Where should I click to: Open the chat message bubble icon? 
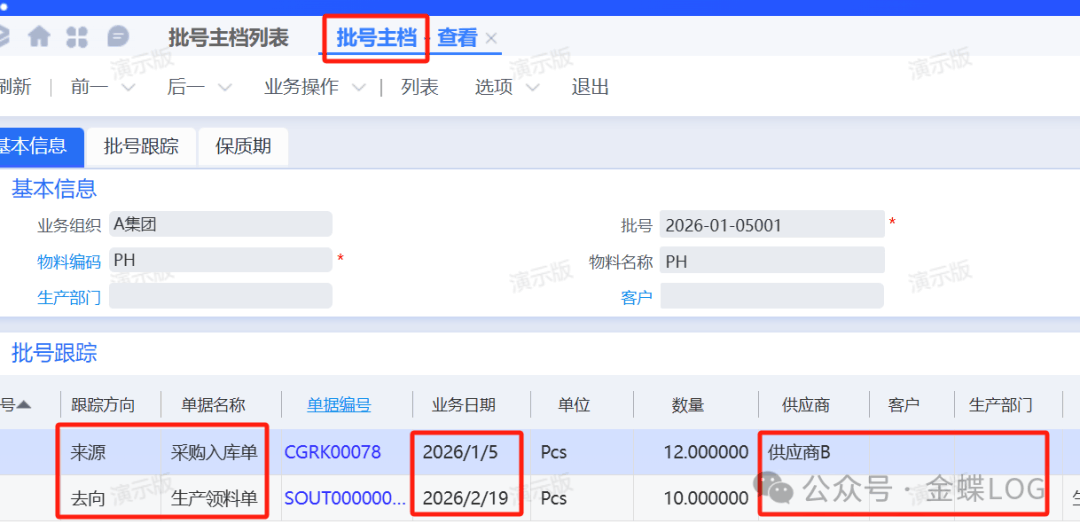coord(118,37)
